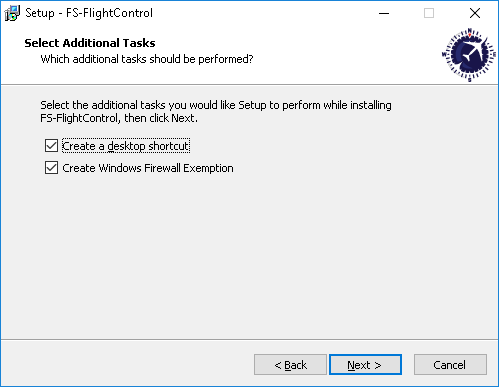The height and width of the screenshot is (387, 499).
Task: Click the empty grey area below the checkboxes
Action: click(249, 257)
